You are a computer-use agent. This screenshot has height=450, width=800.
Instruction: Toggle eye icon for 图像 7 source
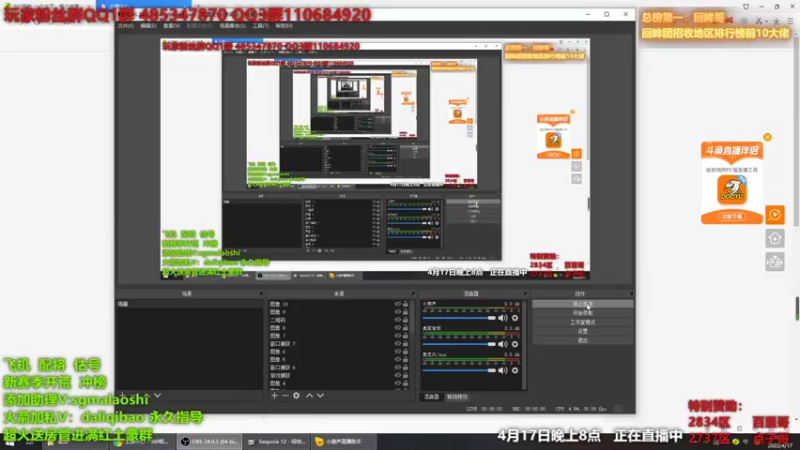397,336
